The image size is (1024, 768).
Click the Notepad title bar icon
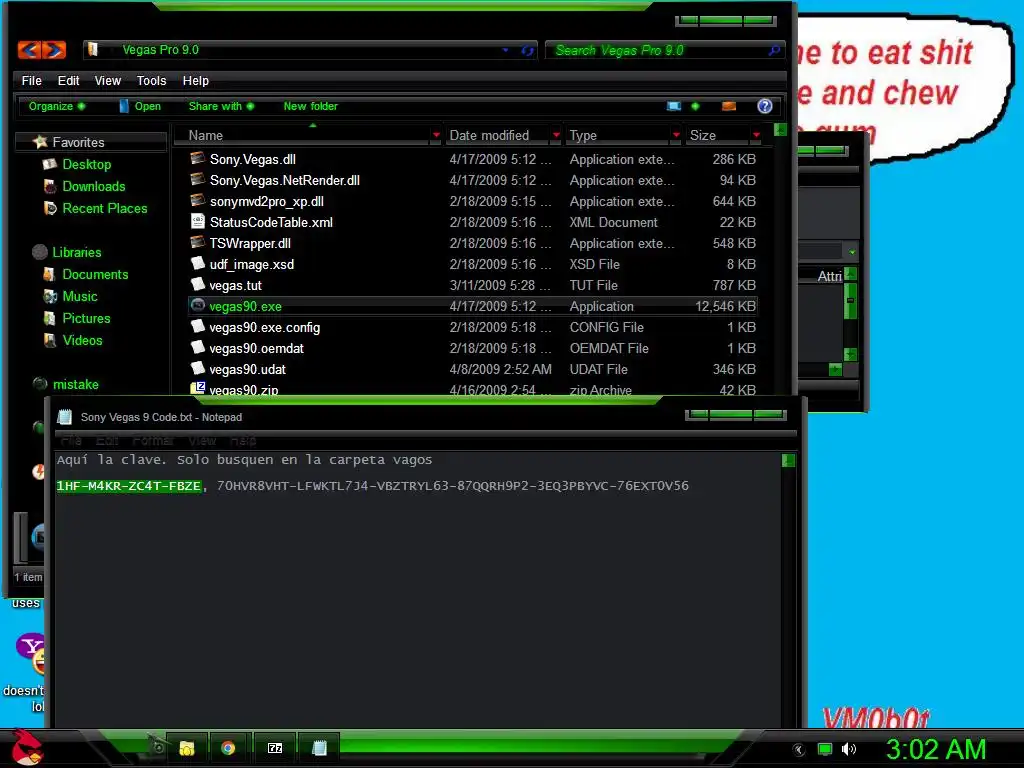[x=65, y=417]
